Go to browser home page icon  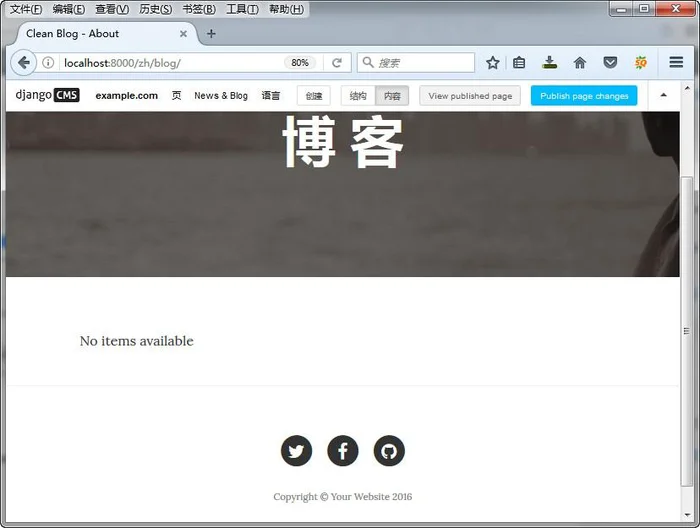579,63
